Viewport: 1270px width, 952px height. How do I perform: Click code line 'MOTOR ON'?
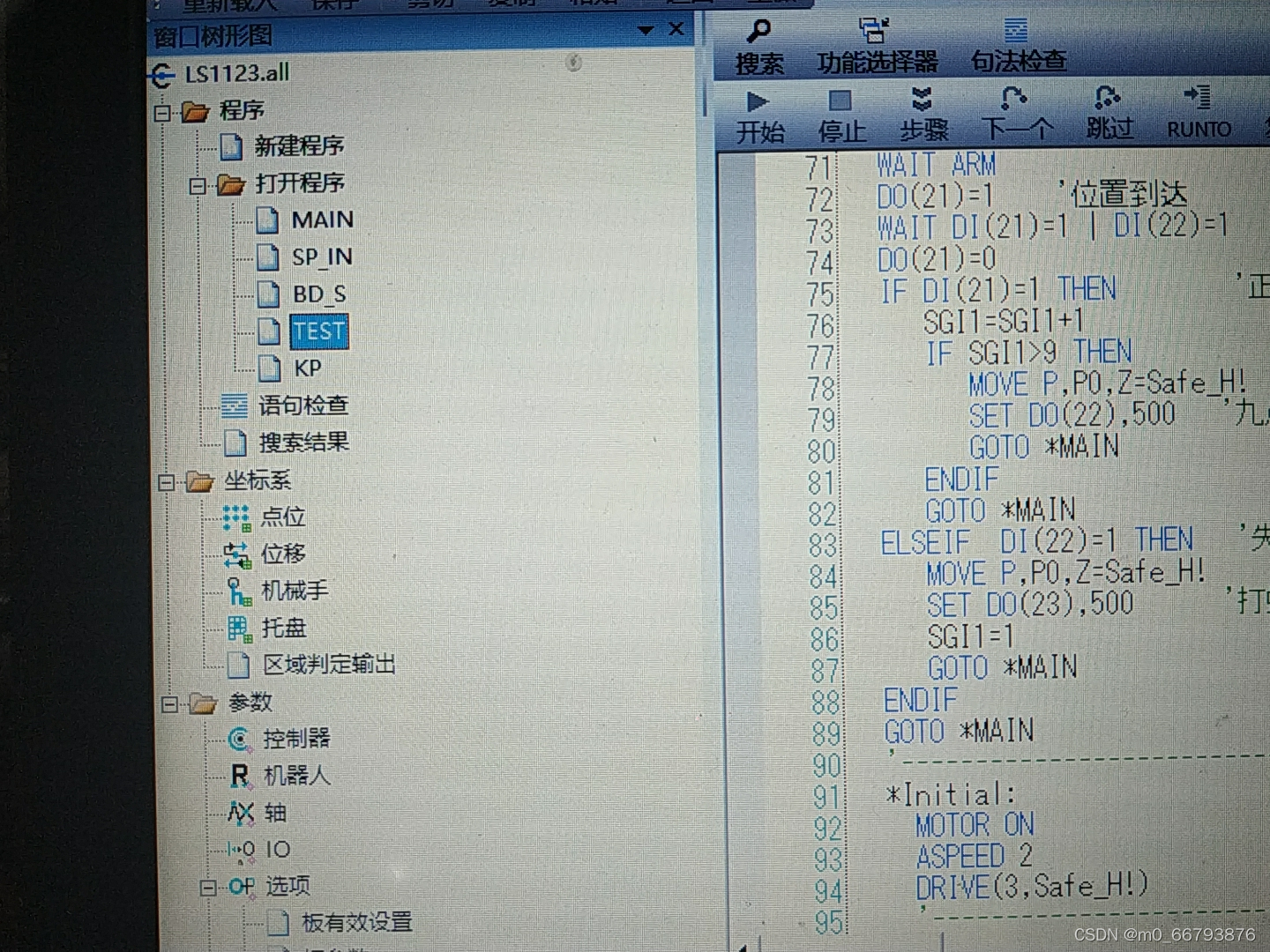pyautogui.click(x=975, y=825)
